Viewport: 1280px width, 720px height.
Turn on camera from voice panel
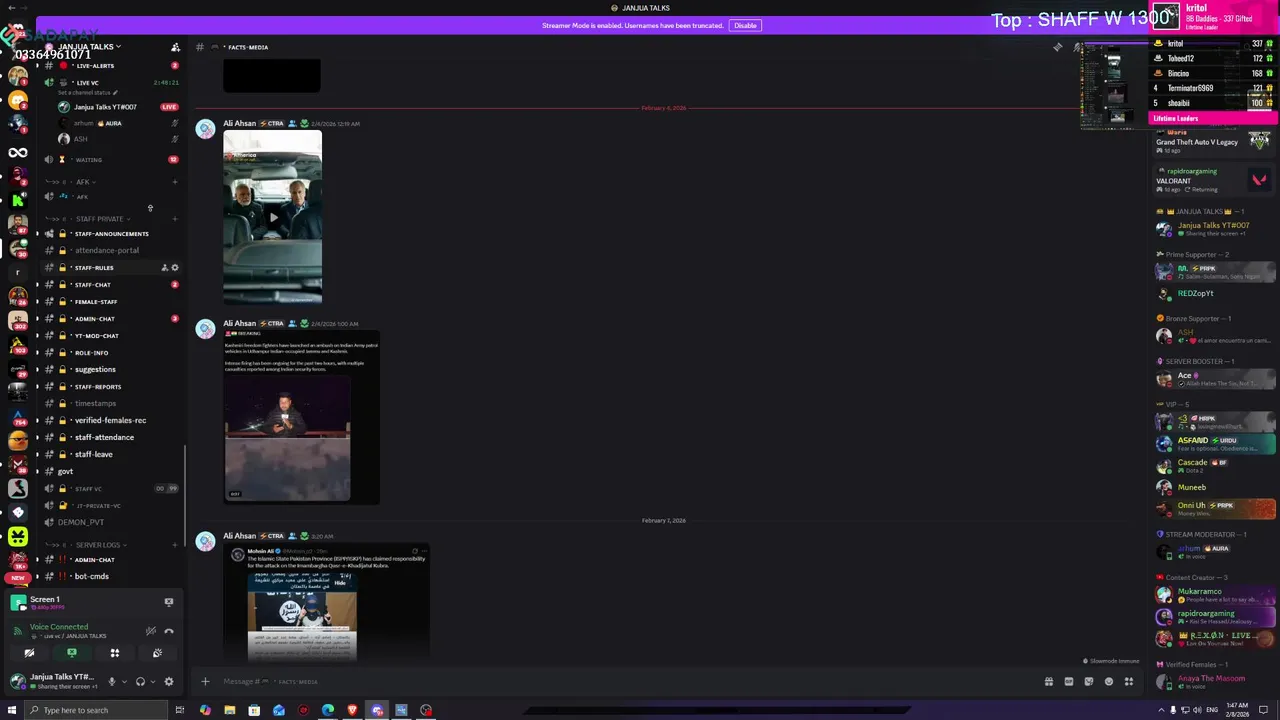pyautogui.click(x=29, y=653)
